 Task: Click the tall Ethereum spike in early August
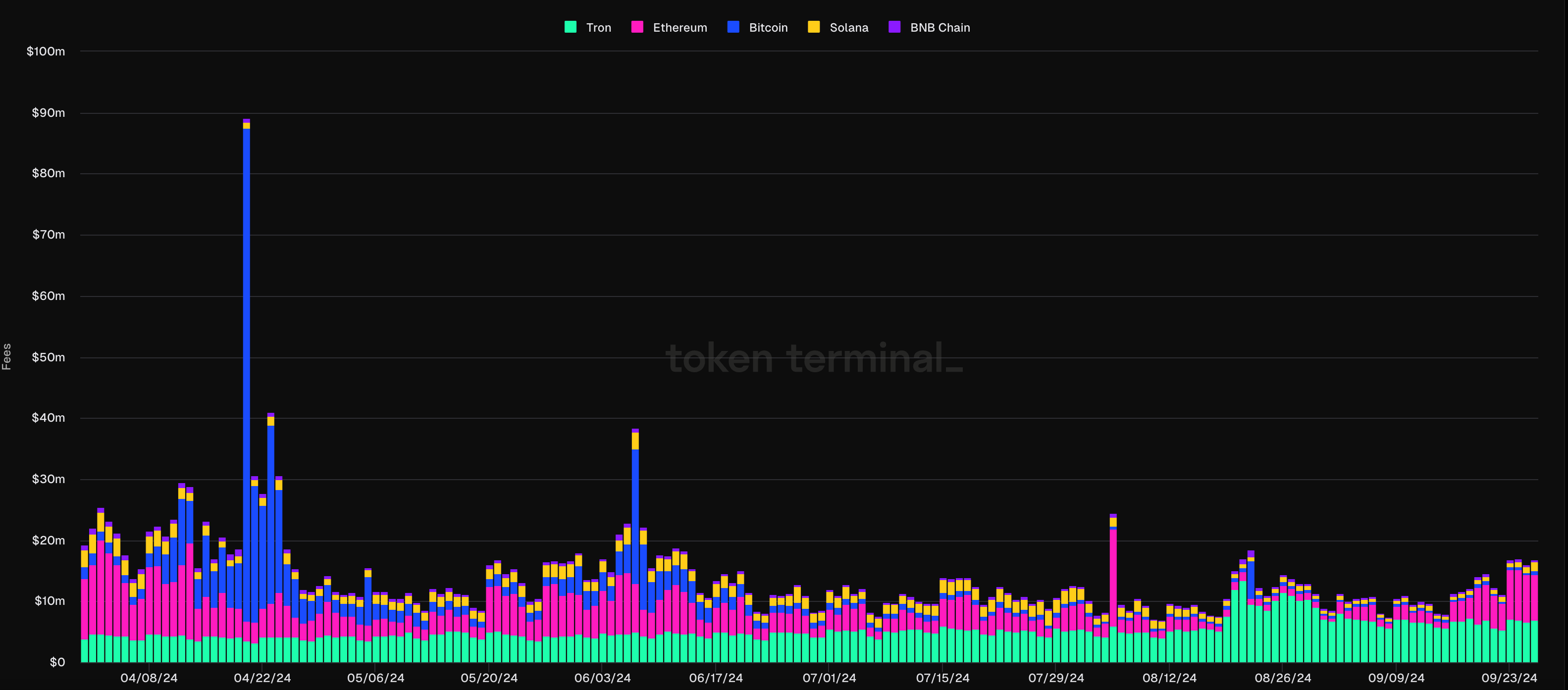click(x=1113, y=578)
